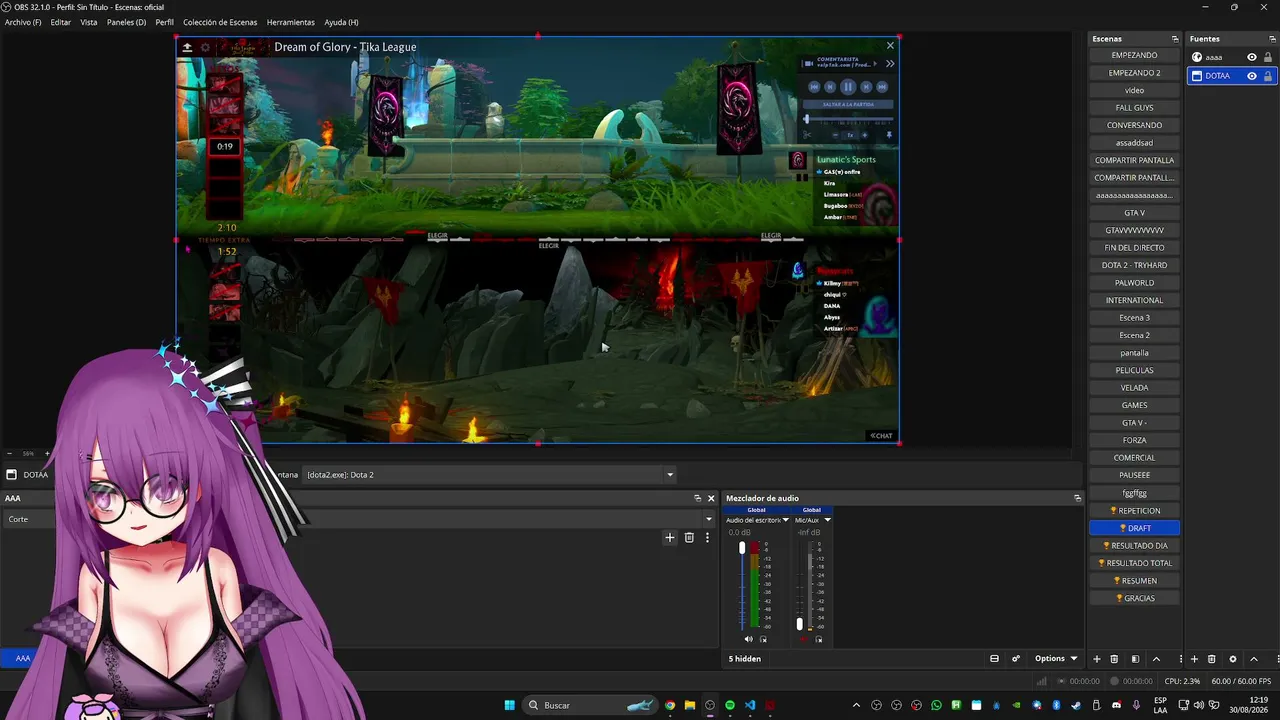The width and height of the screenshot is (1280, 720).
Task: Open File Explorer from the taskbar
Action: pos(690,705)
